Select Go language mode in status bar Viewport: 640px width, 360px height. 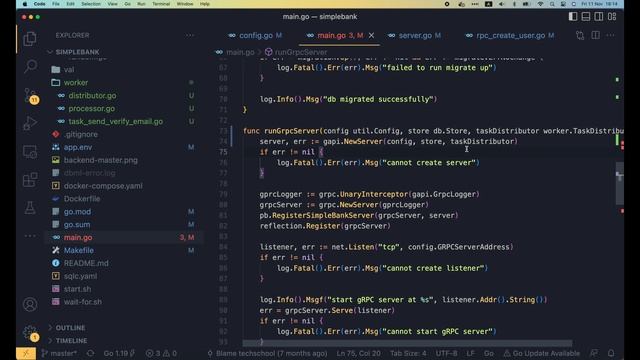coord(489,353)
